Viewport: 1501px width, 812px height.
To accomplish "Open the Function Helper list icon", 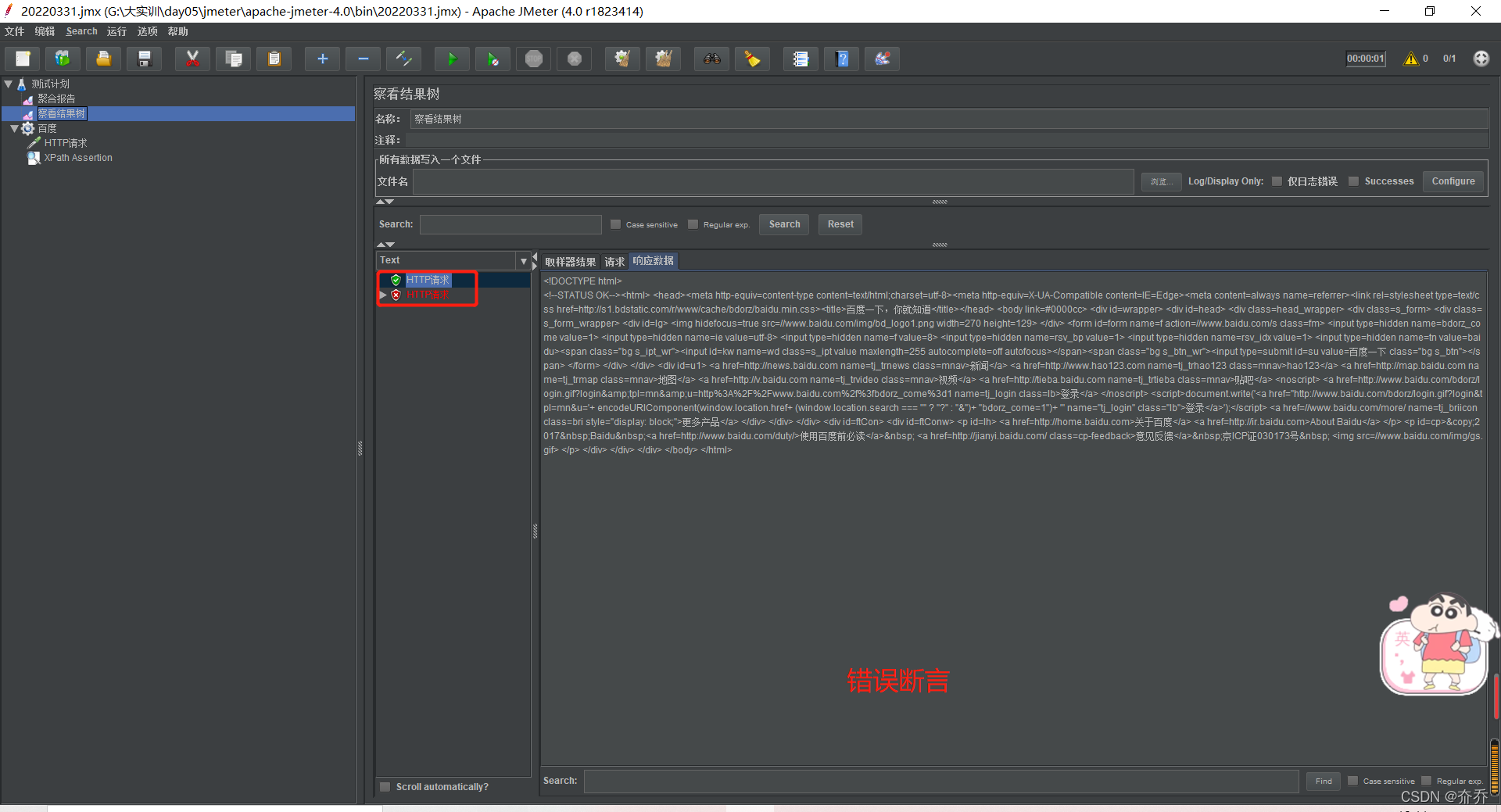I will [x=801, y=59].
